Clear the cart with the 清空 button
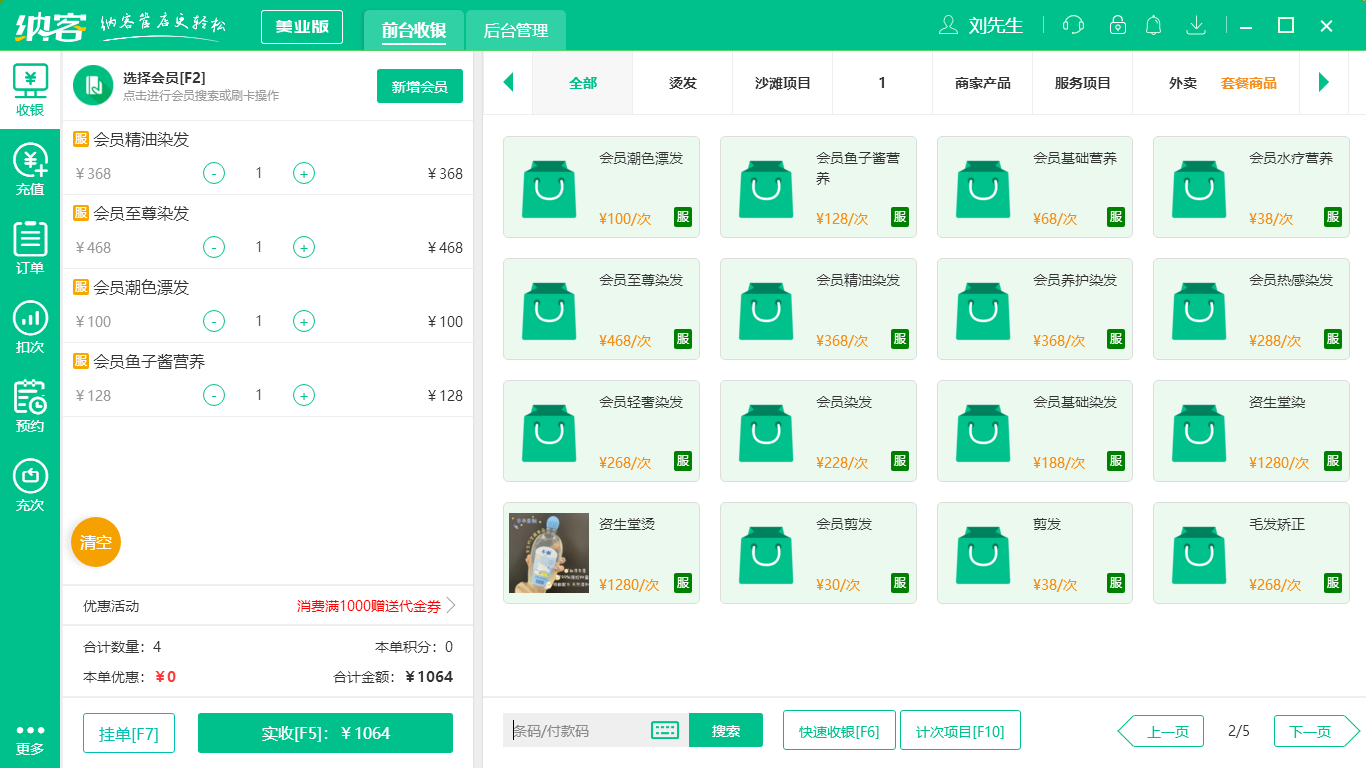1366x768 pixels. click(x=95, y=542)
